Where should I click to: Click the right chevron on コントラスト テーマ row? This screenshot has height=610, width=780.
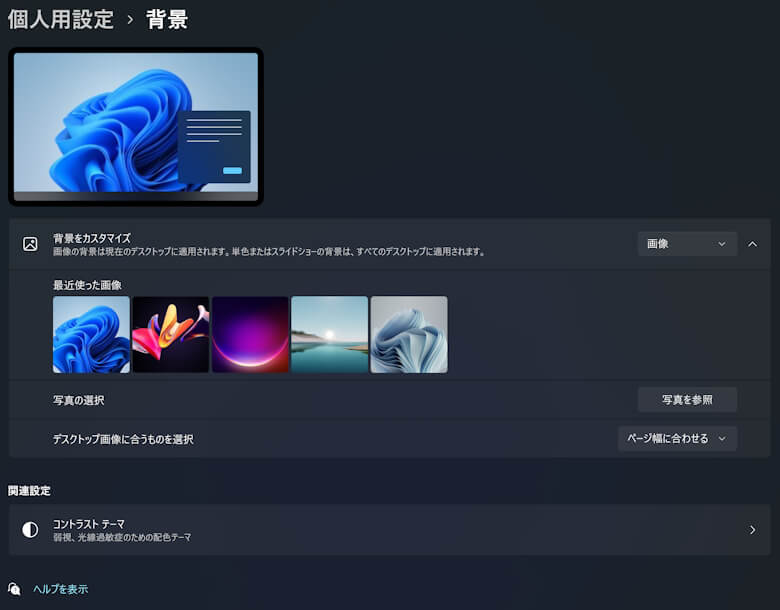point(752,530)
